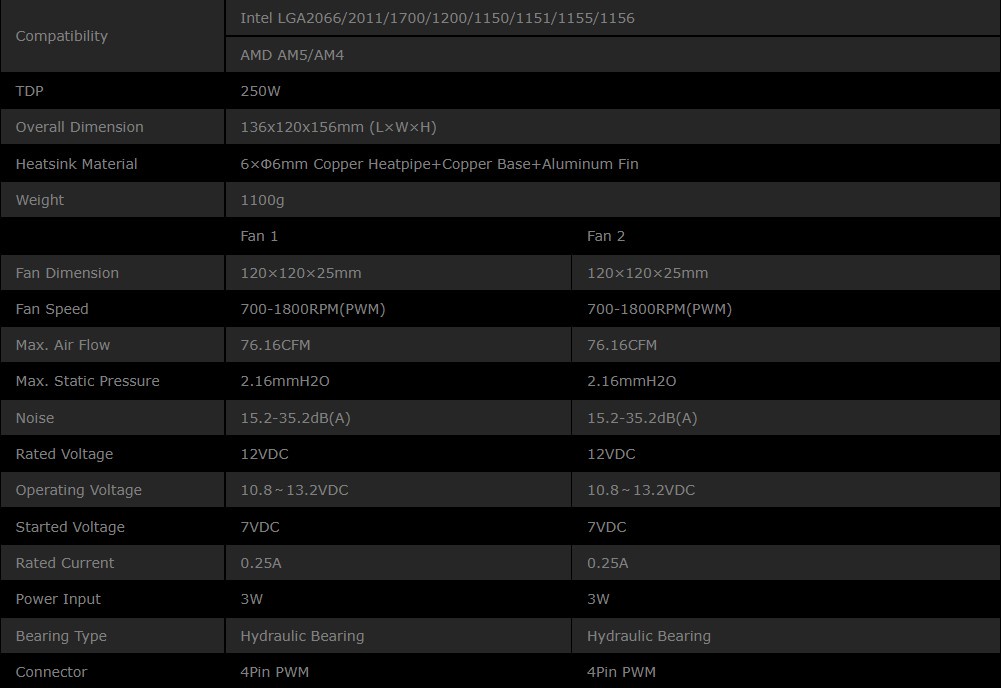Click the Fan 1 column header
Image resolution: width=1001 pixels, height=688 pixels.
260,236
